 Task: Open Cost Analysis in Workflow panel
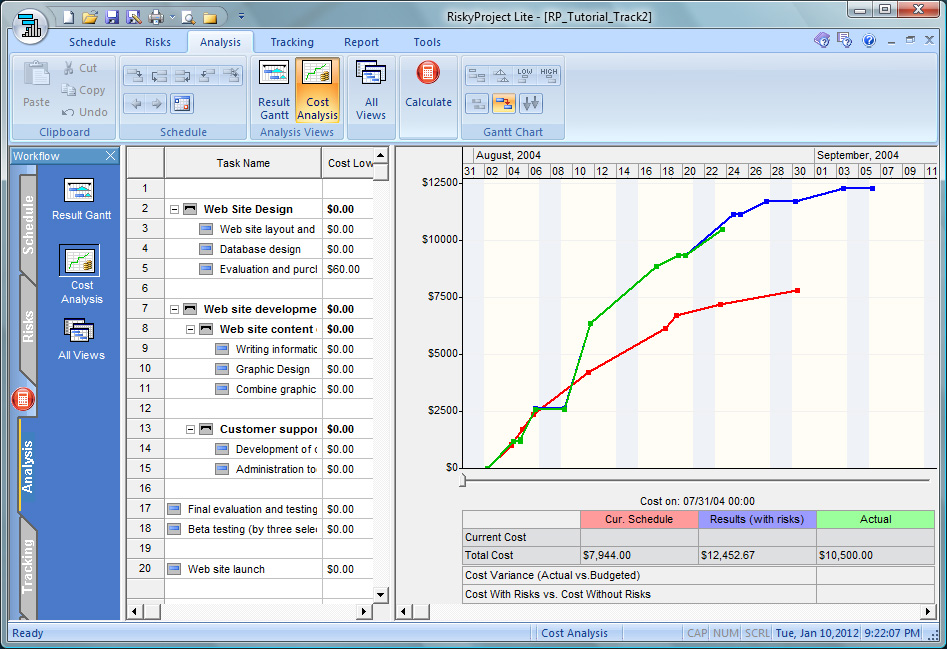coord(81,275)
